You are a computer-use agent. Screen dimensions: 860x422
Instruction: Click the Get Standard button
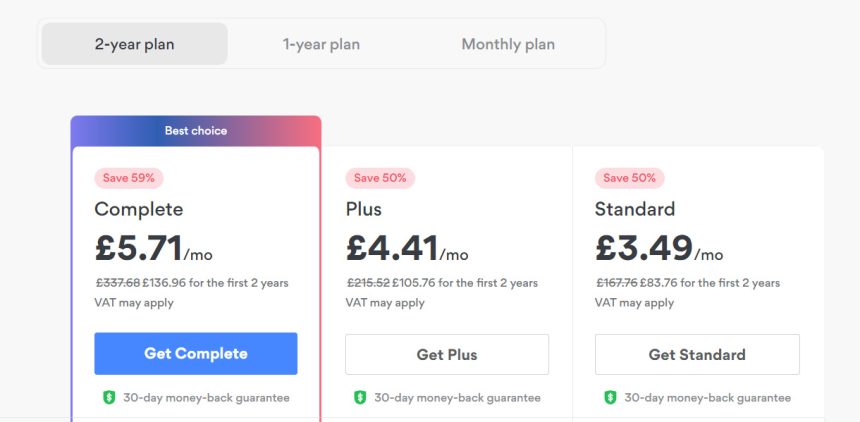pos(697,355)
